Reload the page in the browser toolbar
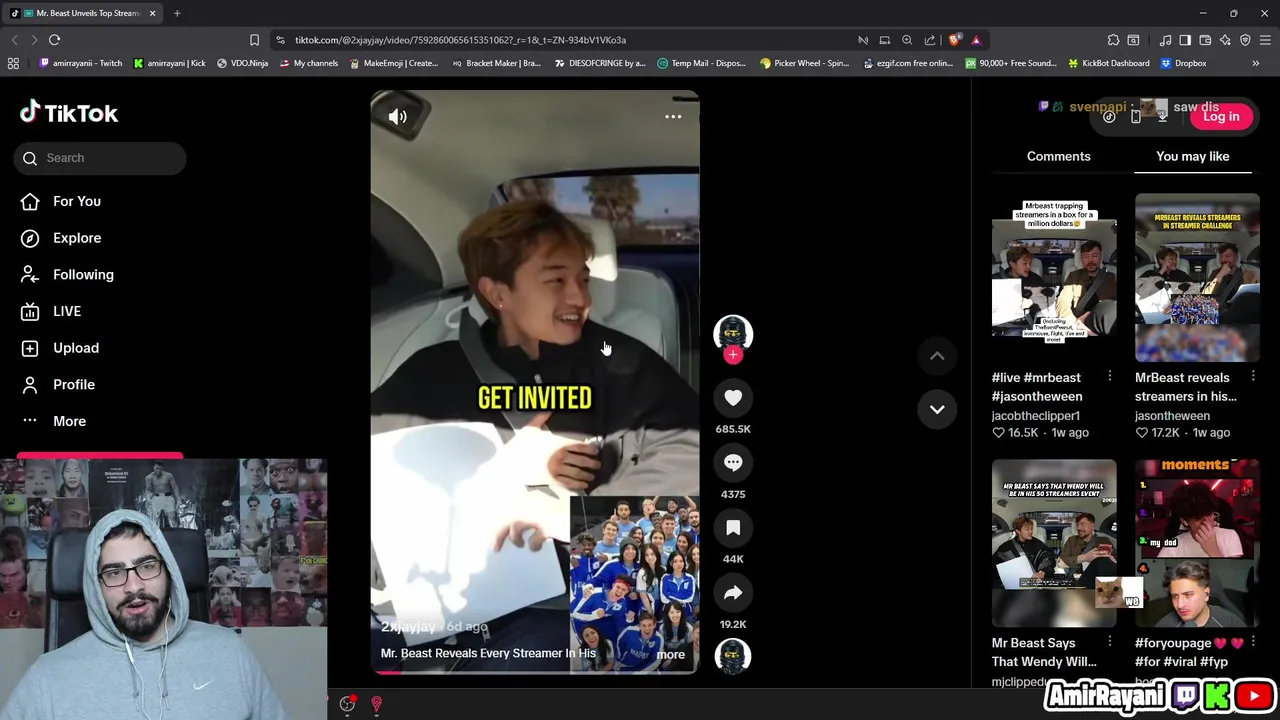Image resolution: width=1280 pixels, height=720 pixels. click(x=54, y=40)
